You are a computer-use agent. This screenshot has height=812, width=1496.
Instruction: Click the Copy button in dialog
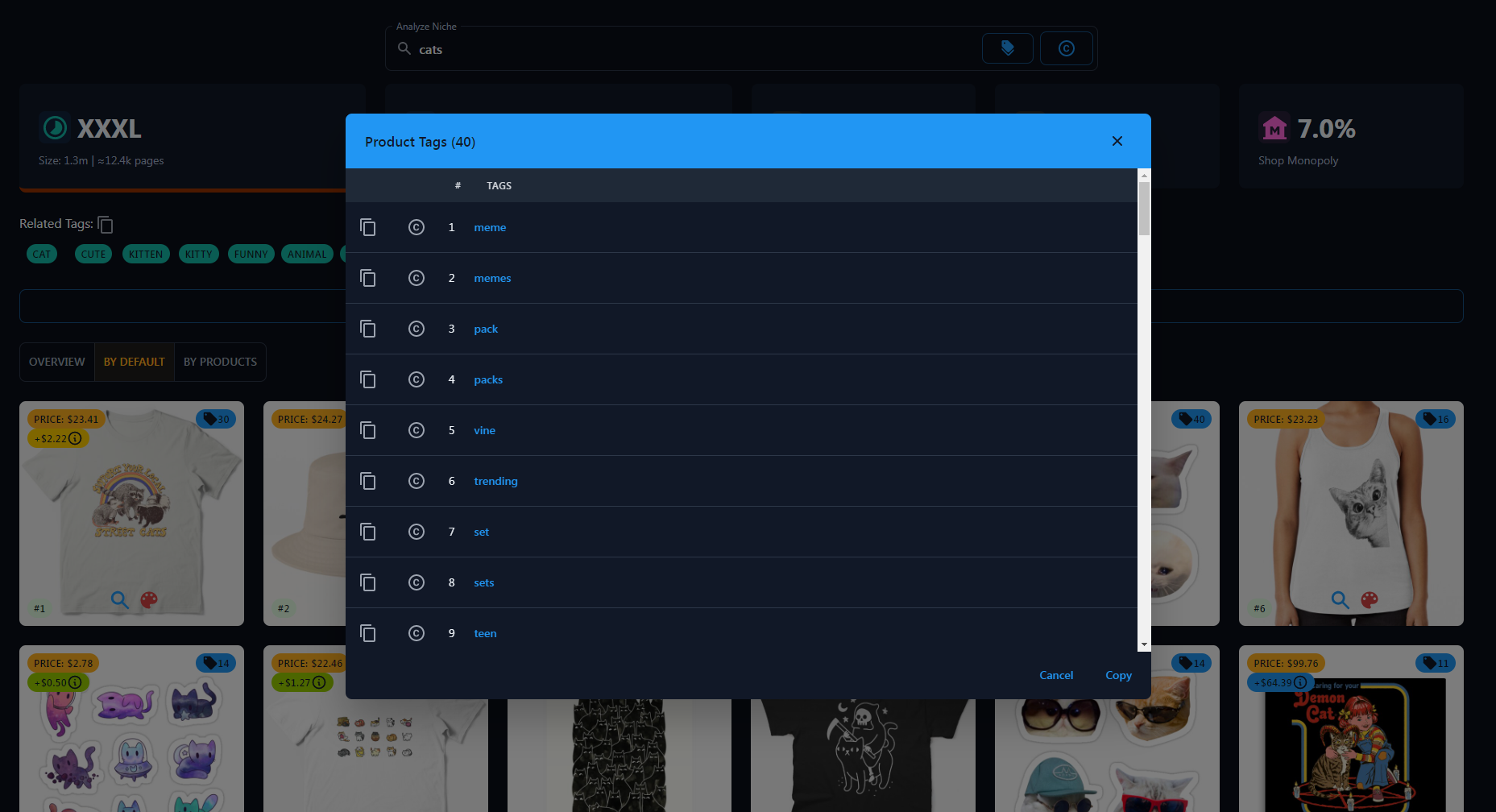(x=1118, y=675)
